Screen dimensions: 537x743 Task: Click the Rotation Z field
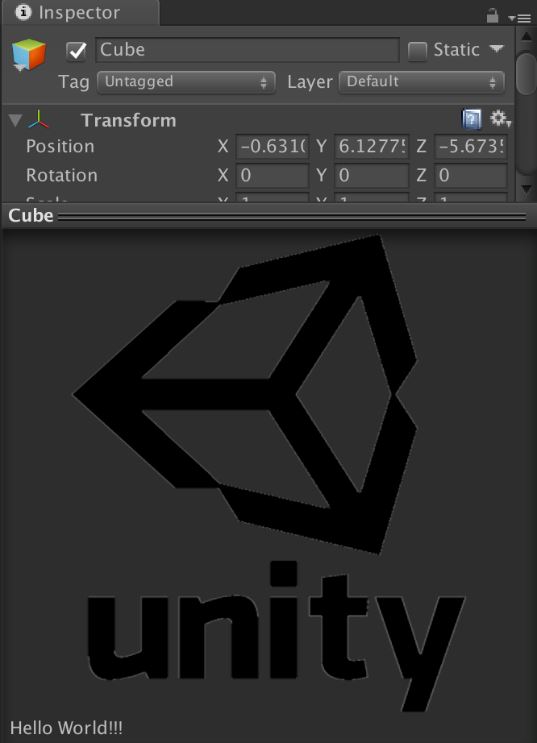(x=471, y=176)
